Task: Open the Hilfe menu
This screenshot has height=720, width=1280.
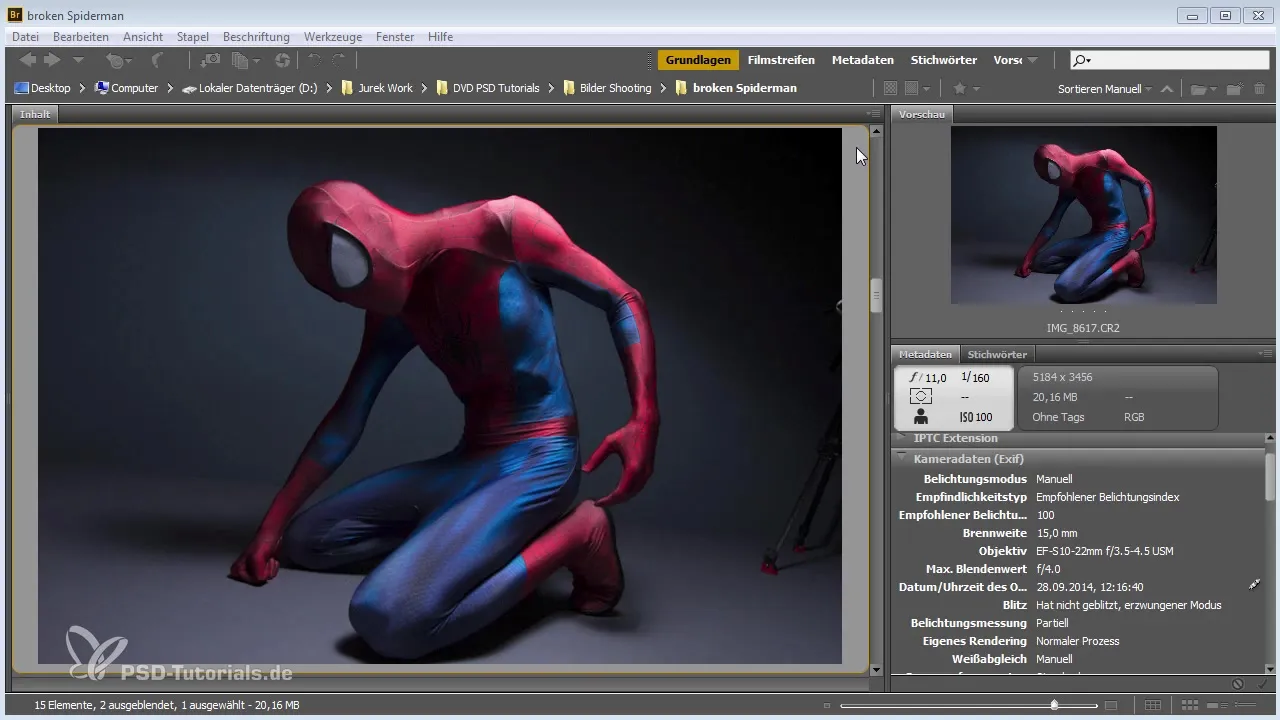Action: [x=440, y=37]
